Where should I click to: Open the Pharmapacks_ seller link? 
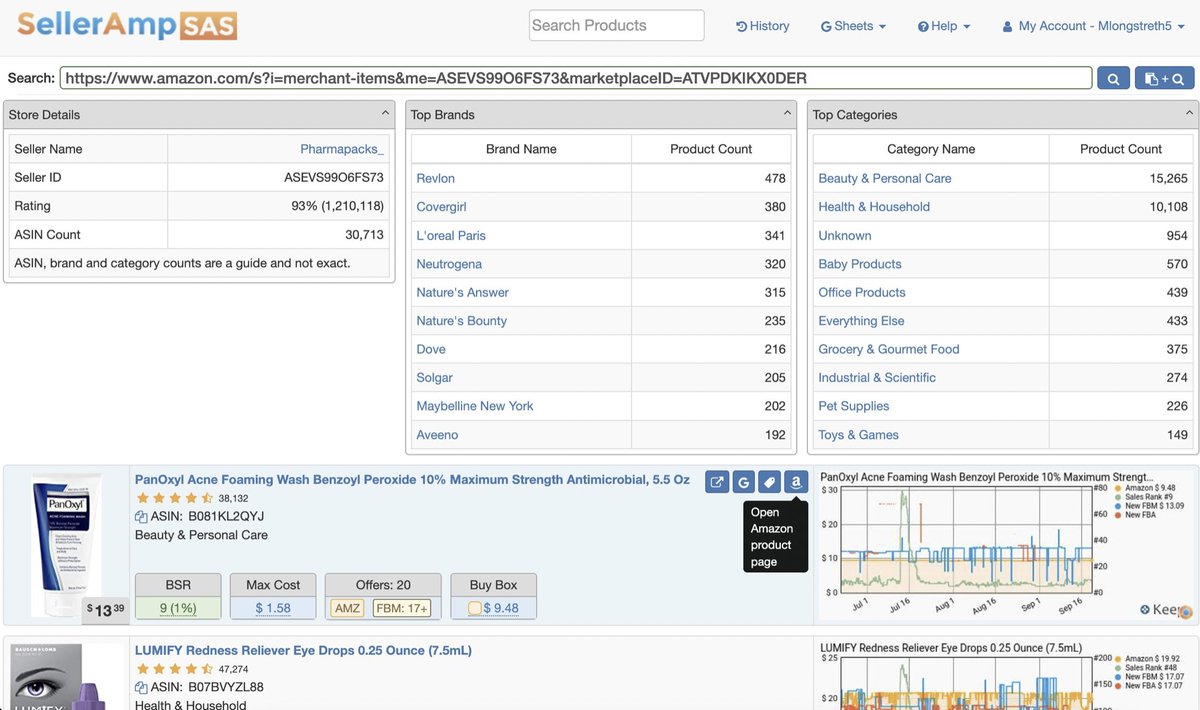[342, 149]
